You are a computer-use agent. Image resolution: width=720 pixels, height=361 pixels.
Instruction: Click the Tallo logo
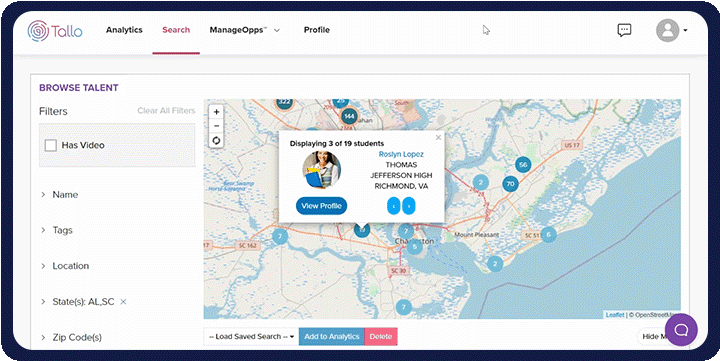(55, 31)
